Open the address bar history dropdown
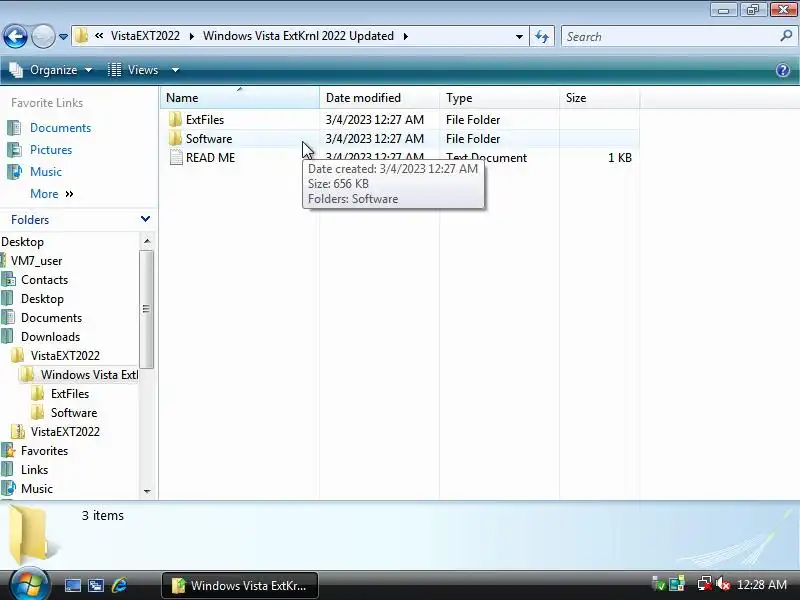The width and height of the screenshot is (800, 600). tap(519, 37)
